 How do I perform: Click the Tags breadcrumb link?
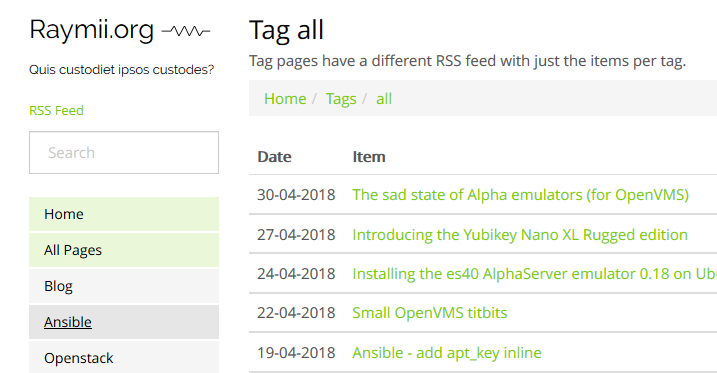[x=341, y=99]
